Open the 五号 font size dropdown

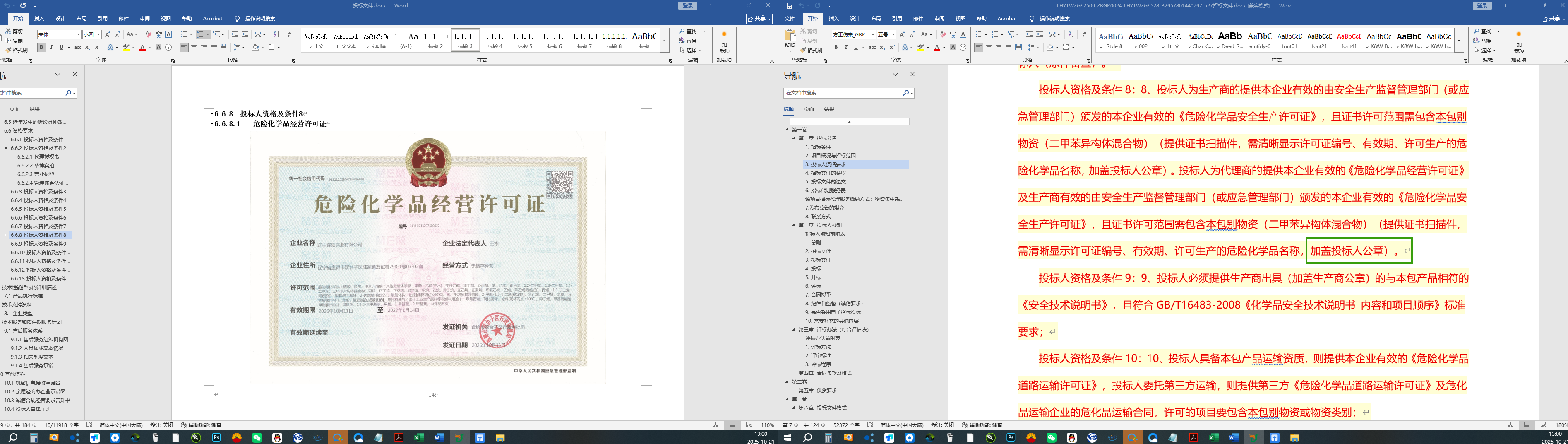tap(893, 35)
